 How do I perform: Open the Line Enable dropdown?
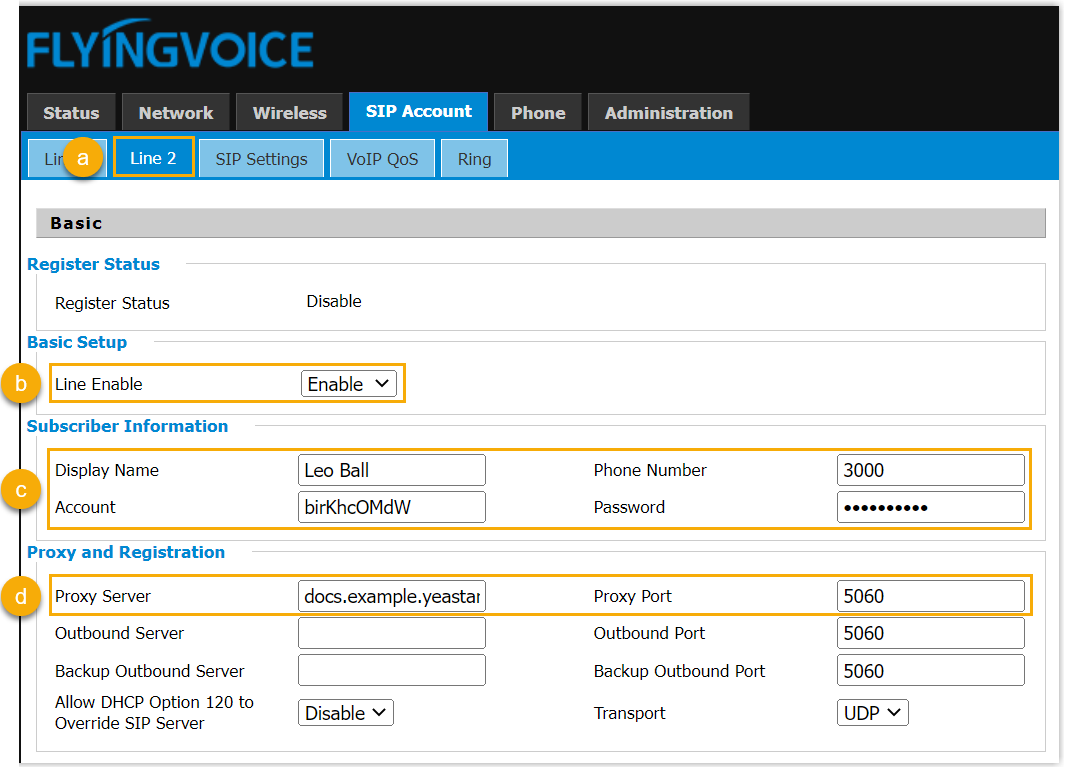click(x=348, y=384)
